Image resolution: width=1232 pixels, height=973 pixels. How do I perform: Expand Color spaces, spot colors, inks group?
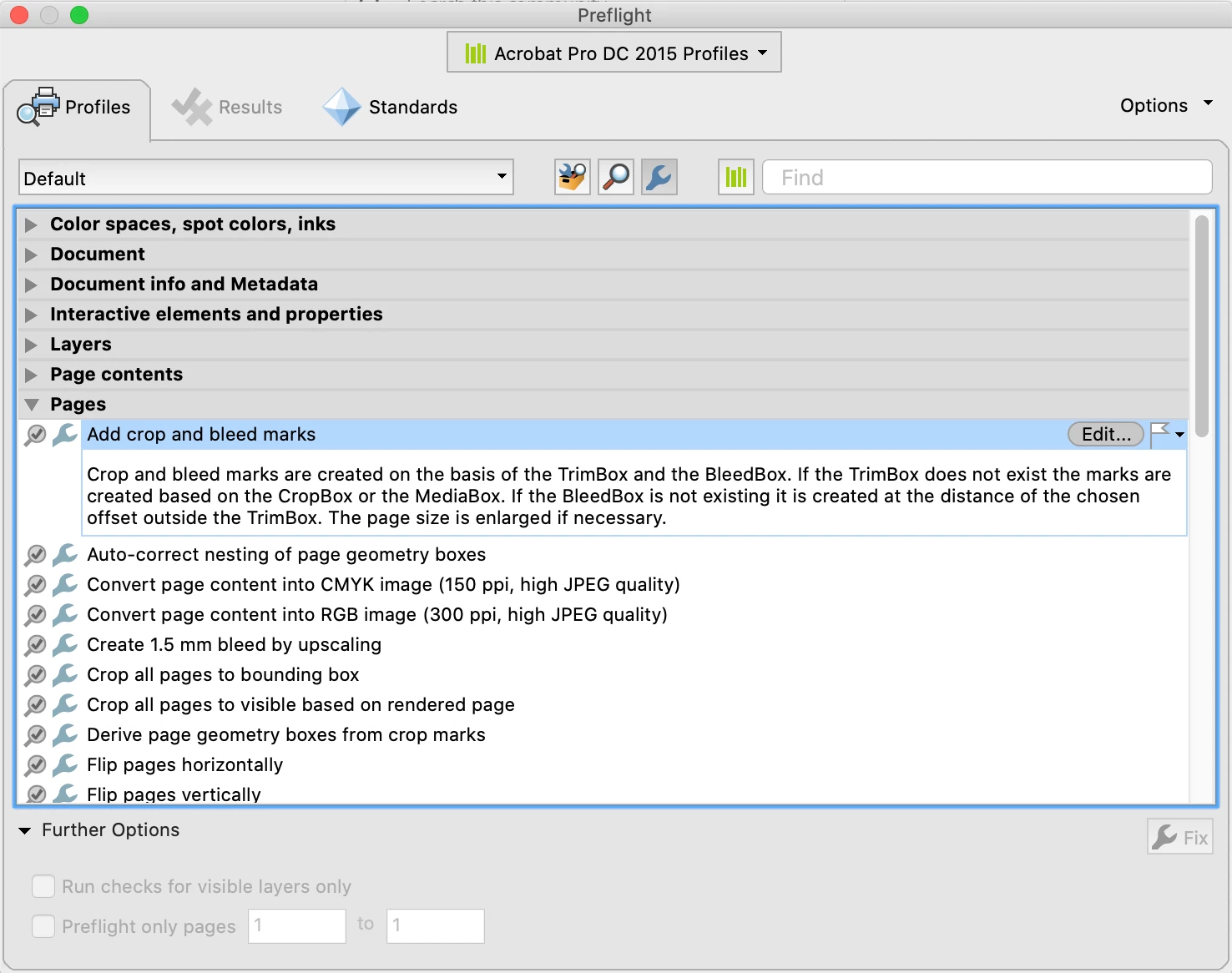pos(31,224)
